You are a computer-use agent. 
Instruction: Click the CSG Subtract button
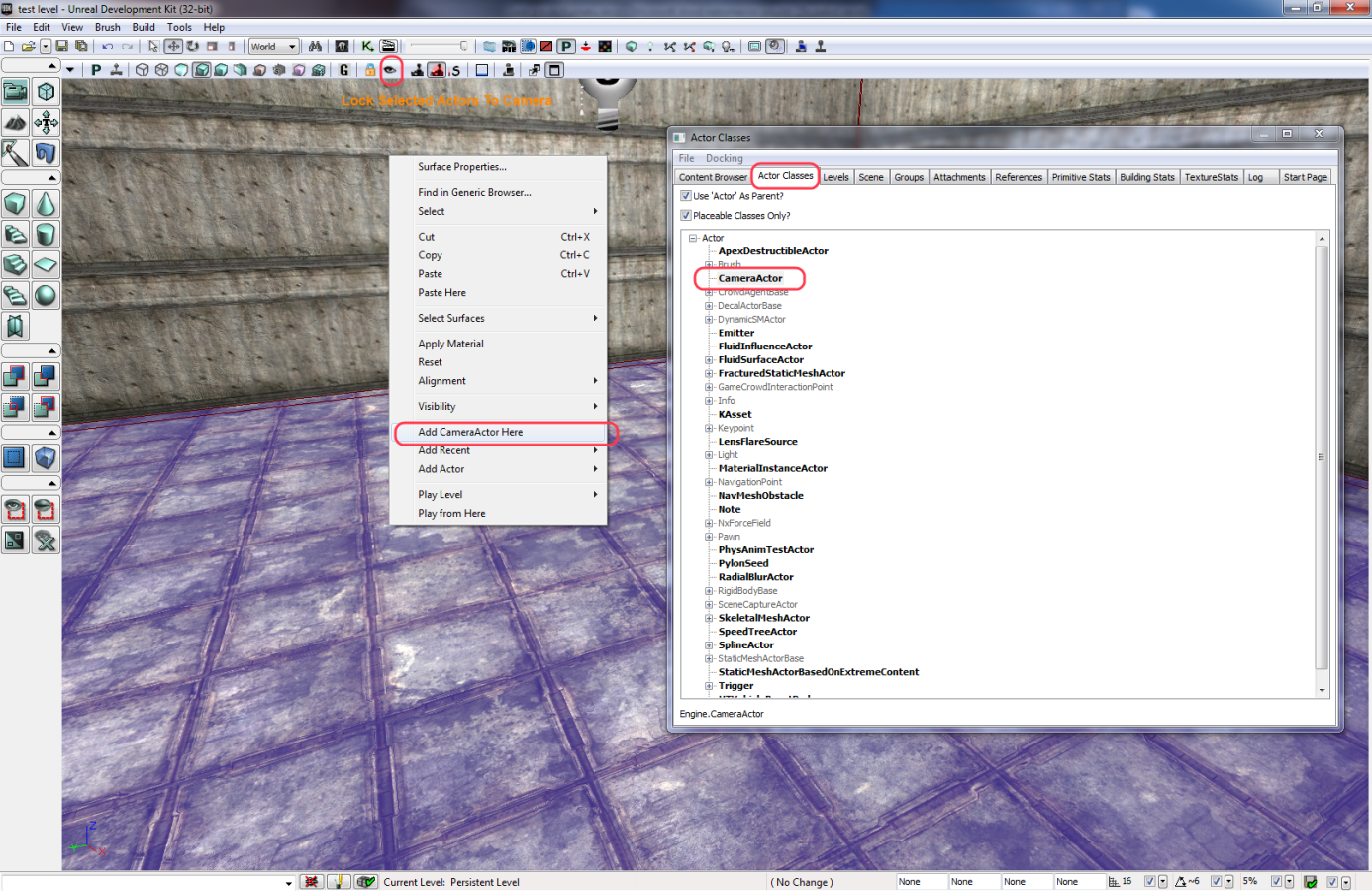(46, 377)
